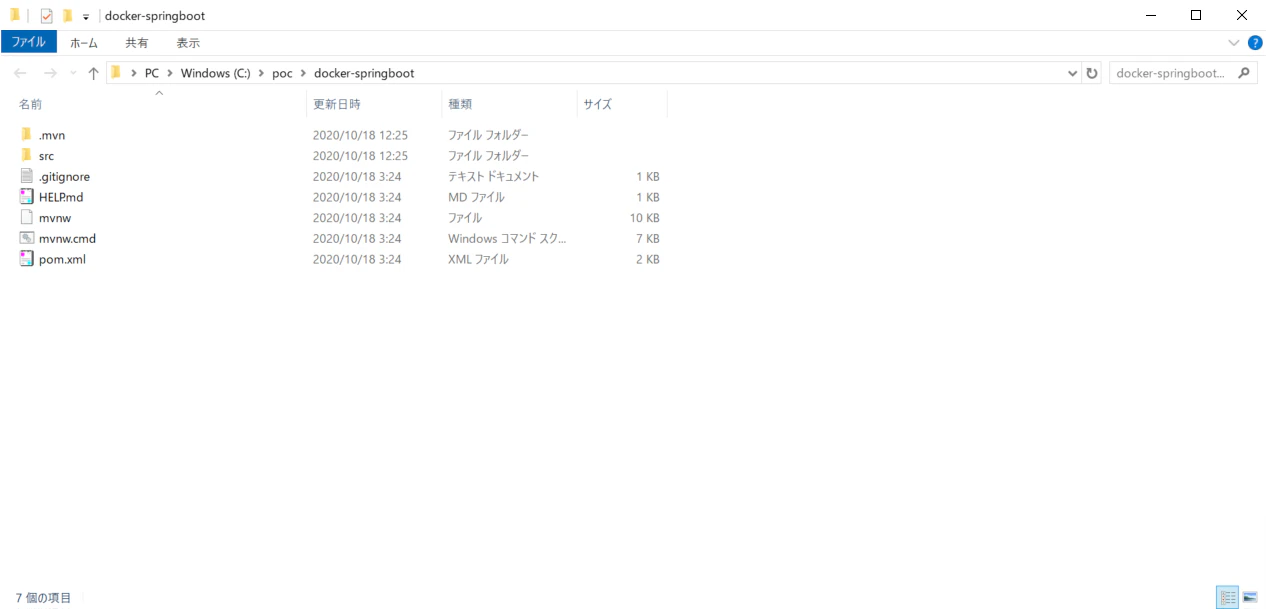Screen dimensions: 1266x609
Task: Click the mvnw.cmd script file icon
Action: point(26,238)
